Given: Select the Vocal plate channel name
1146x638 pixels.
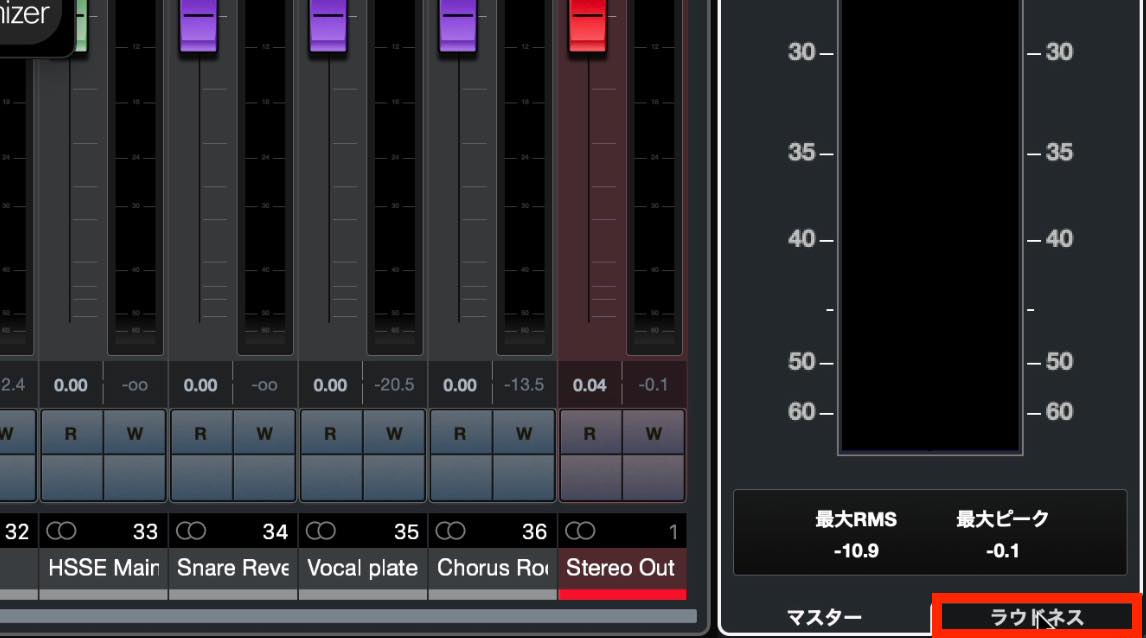Looking at the screenshot, I should tap(363, 568).
